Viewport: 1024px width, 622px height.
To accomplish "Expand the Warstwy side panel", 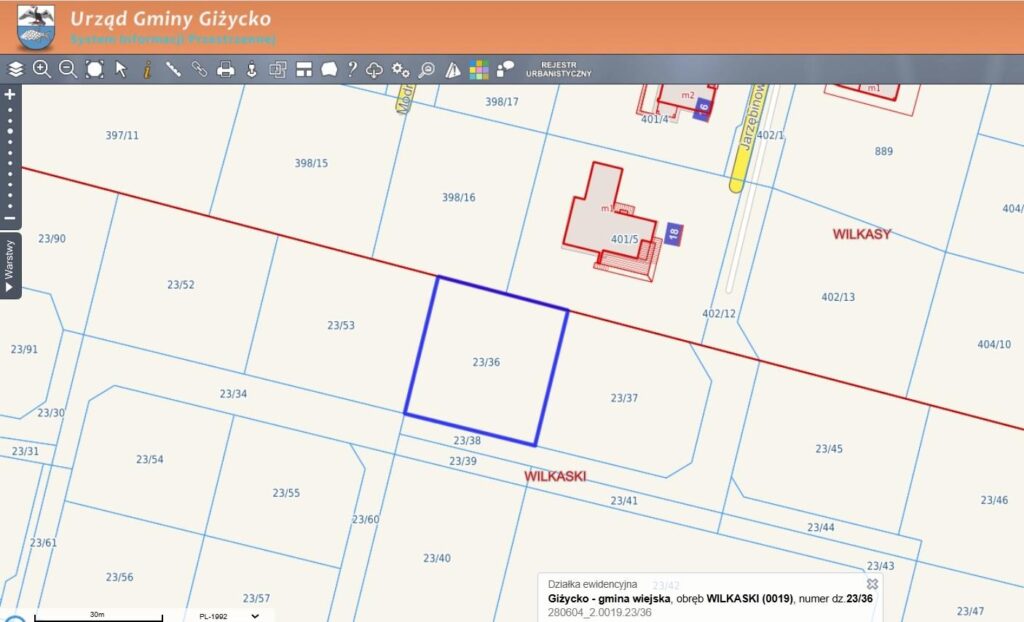I will 10,265.
